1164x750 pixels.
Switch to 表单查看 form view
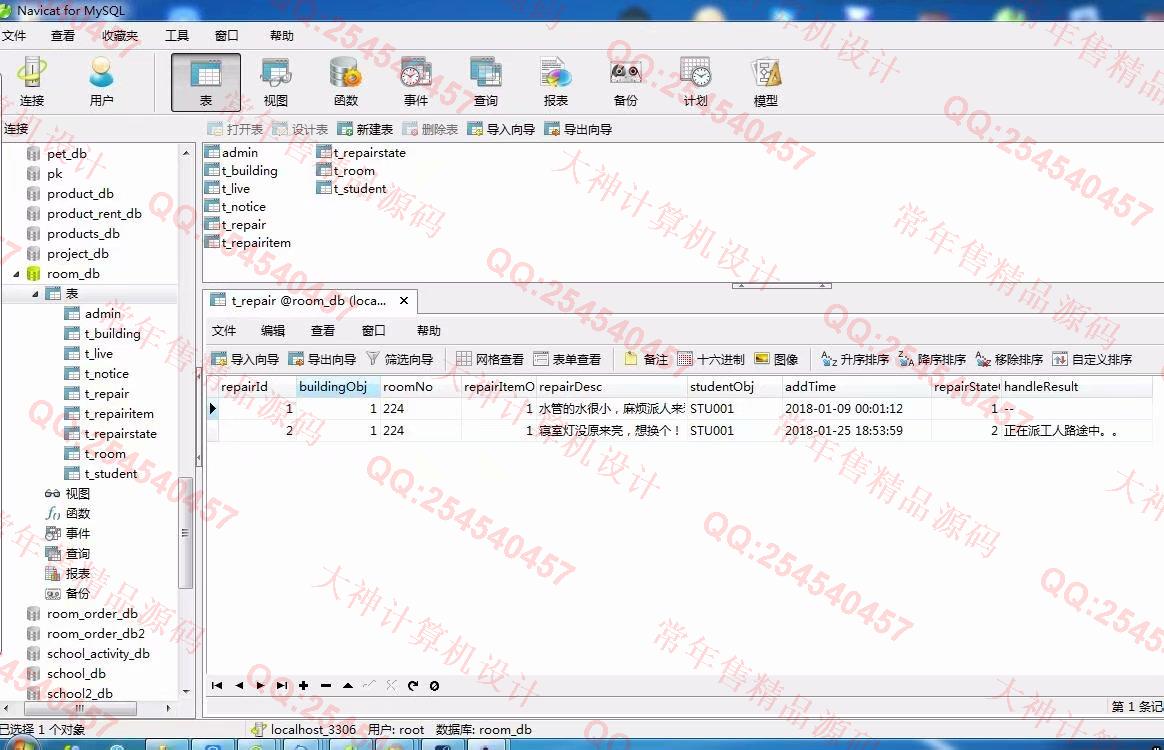click(567, 359)
